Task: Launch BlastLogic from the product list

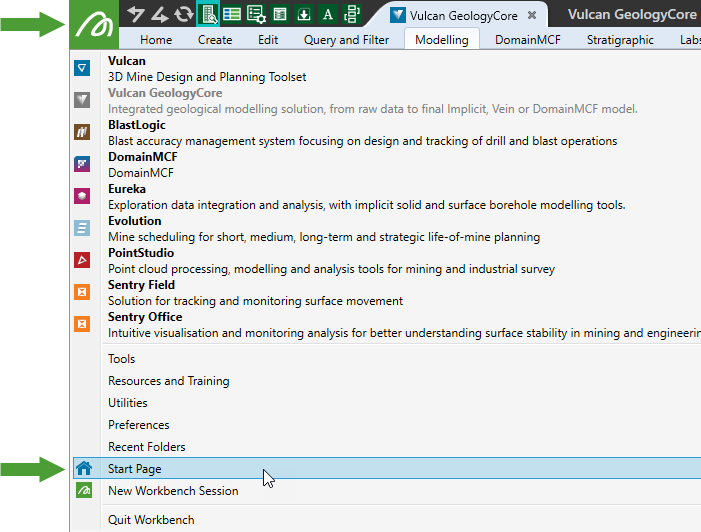Action: click(x=137, y=125)
